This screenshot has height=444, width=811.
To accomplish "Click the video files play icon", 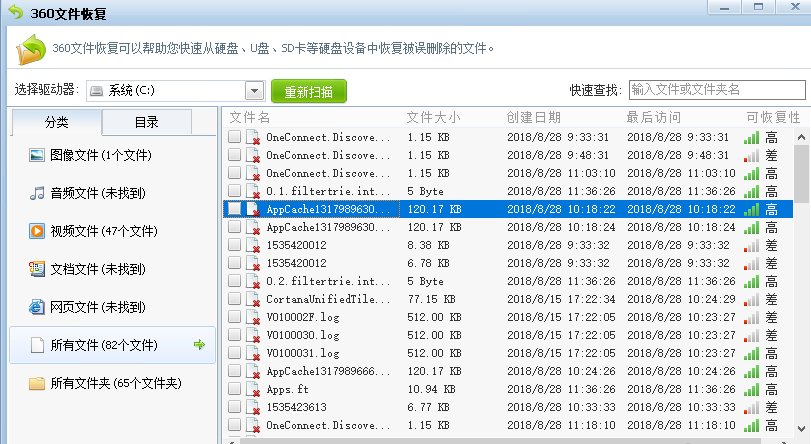I will coord(37,231).
